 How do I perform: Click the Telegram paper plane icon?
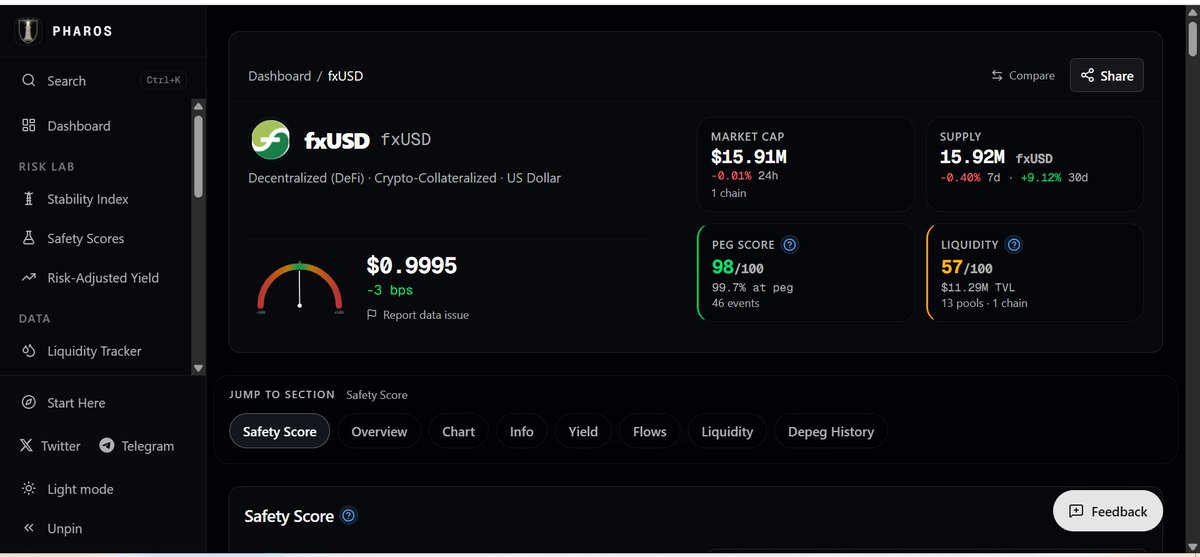pos(107,446)
